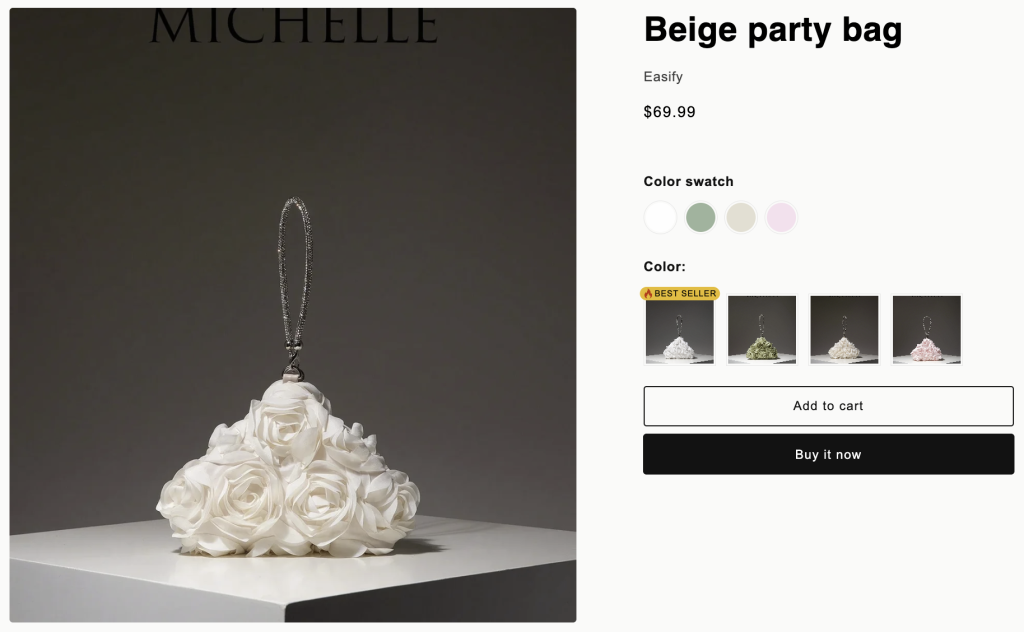This screenshot has width=1024, height=632.
Task: Pick the light pink color swatch
Action: [x=782, y=217]
